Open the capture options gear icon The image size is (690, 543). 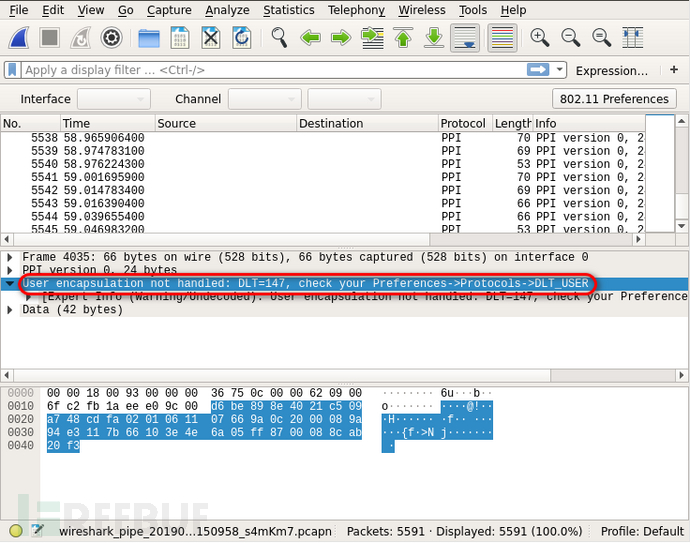111,38
